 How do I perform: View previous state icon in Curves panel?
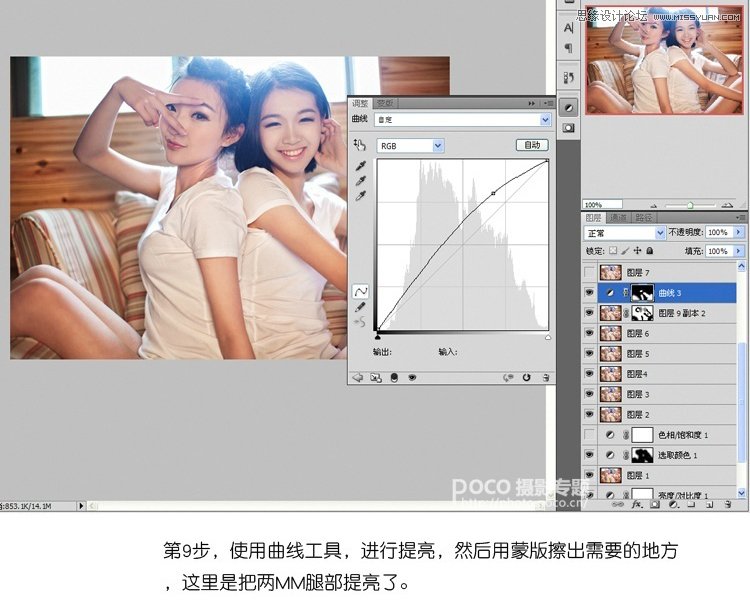point(508,378)
